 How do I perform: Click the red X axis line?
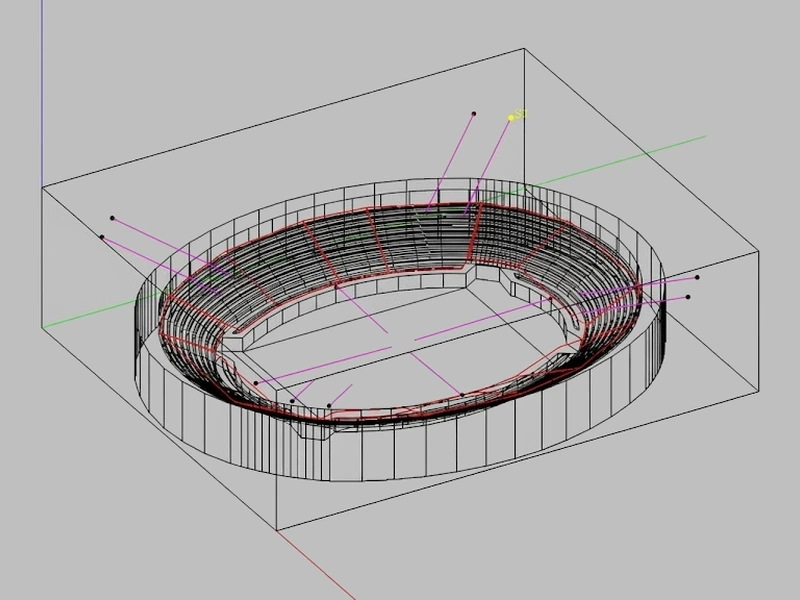pos(316,565)
